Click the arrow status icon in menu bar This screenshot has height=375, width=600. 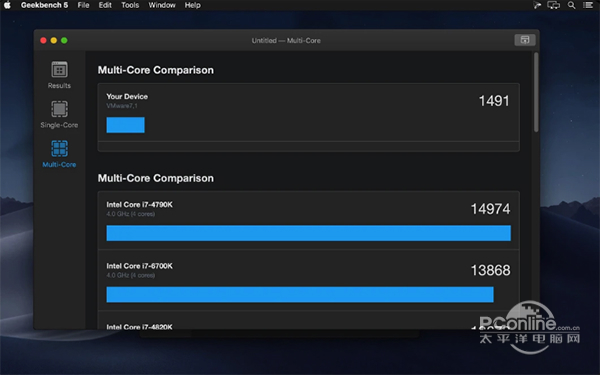pos(537,5)
